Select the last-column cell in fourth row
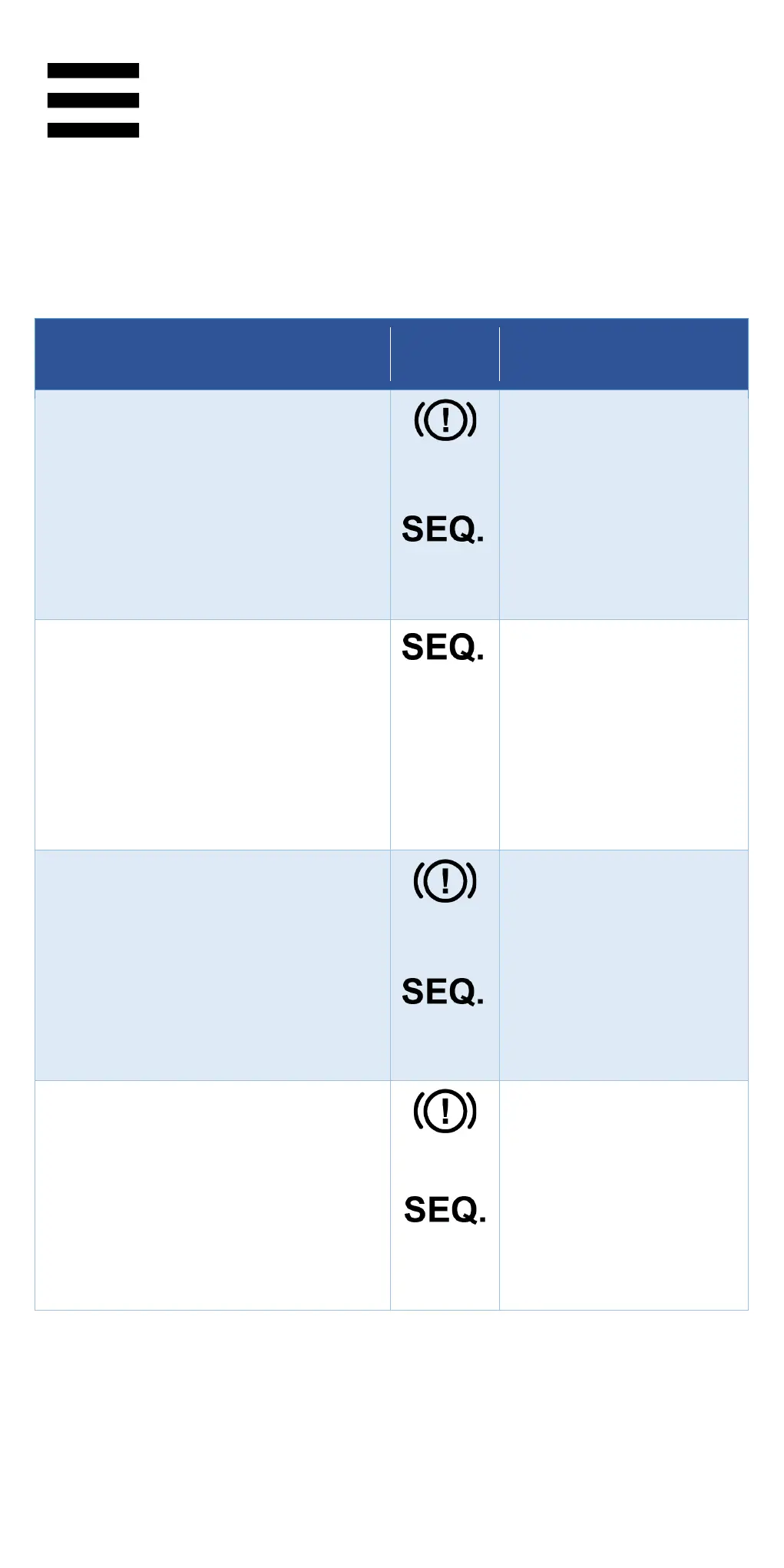The image size is (784, 1568). point(624,1195)
